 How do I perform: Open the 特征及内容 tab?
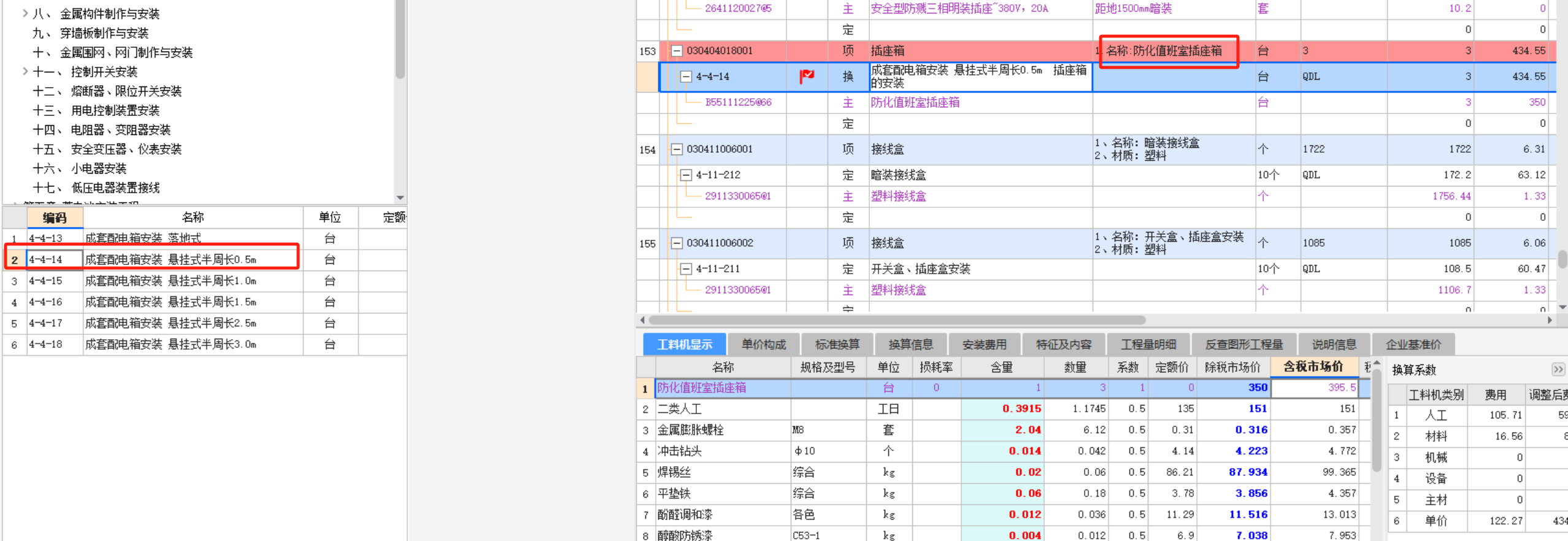click(1063, 344)
